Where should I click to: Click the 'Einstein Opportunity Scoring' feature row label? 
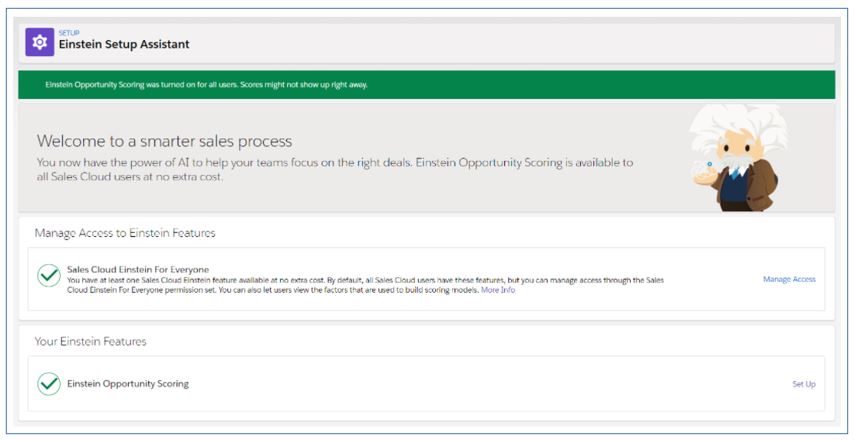(128, 384)
